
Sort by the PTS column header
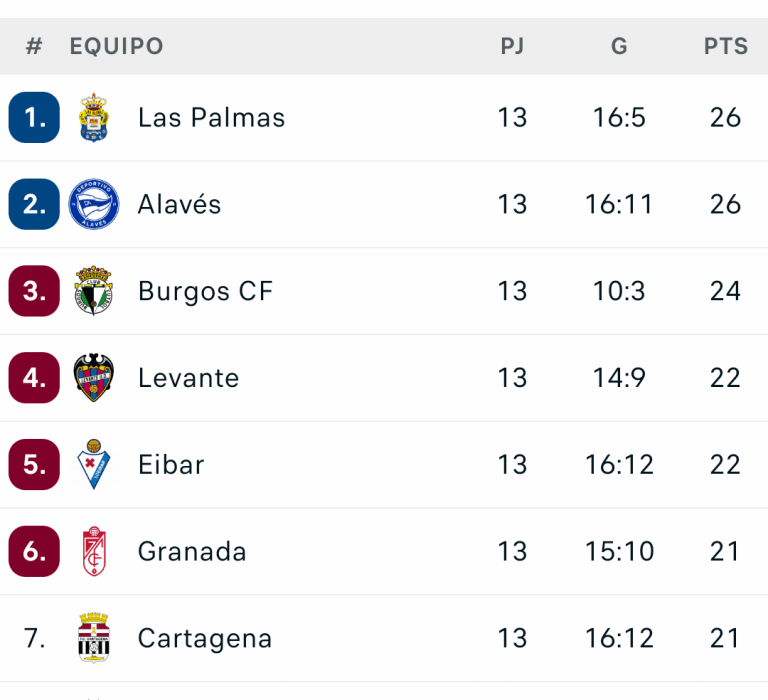(x=725, y=46)
